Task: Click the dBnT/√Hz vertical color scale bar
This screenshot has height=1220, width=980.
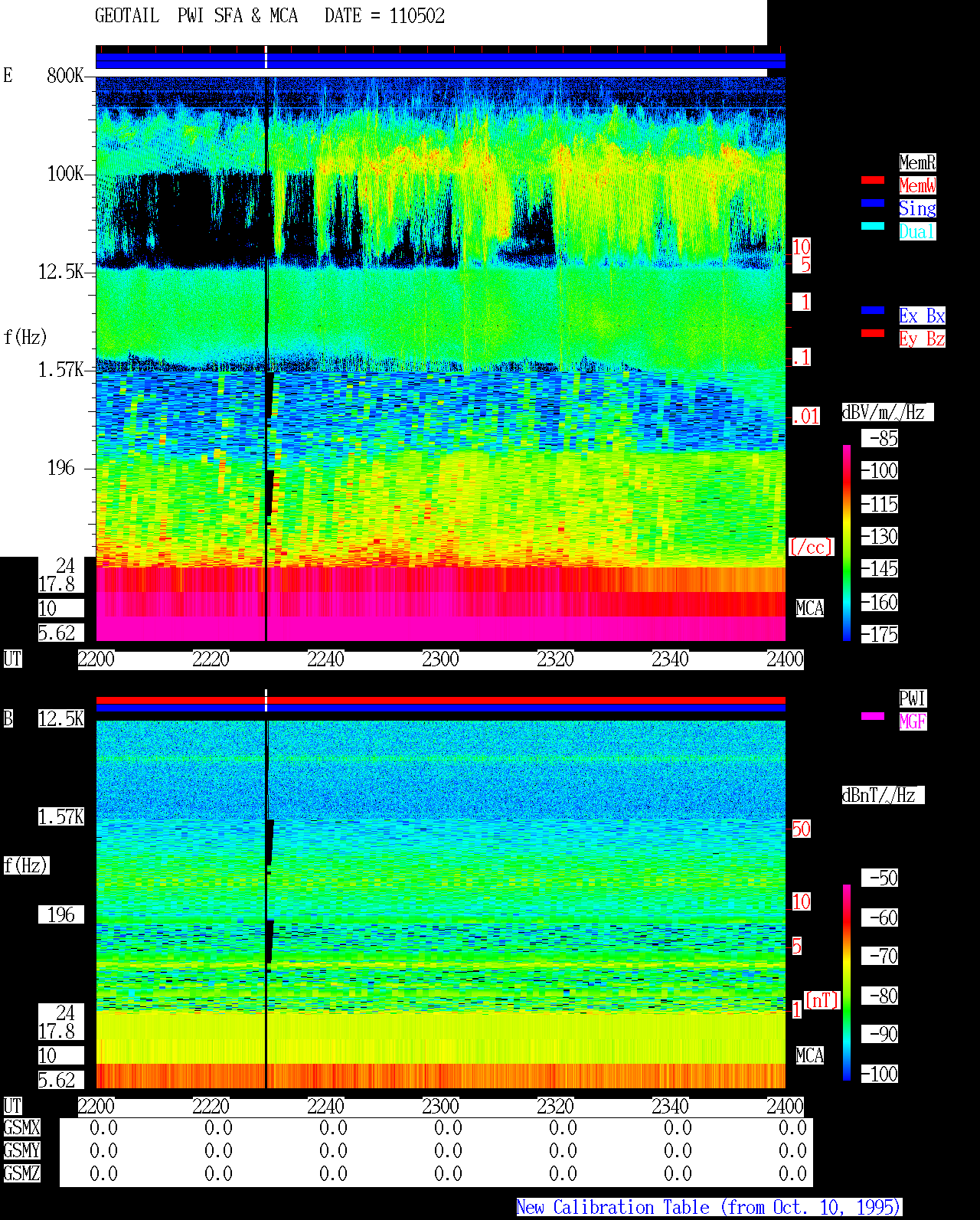Action: pyautogui.click(x=847, y=983)
